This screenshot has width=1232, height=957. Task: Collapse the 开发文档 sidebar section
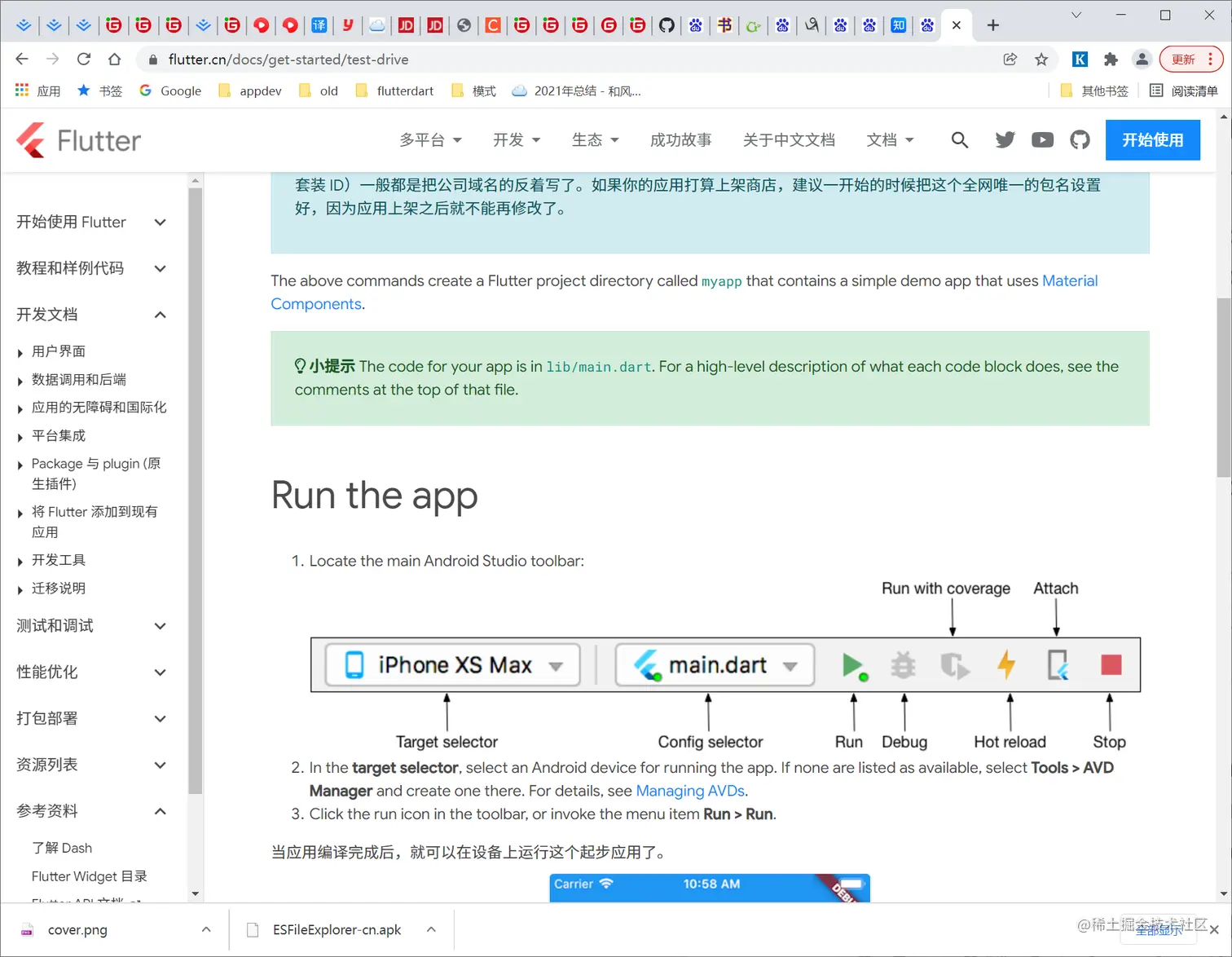(x=91, y=315)
